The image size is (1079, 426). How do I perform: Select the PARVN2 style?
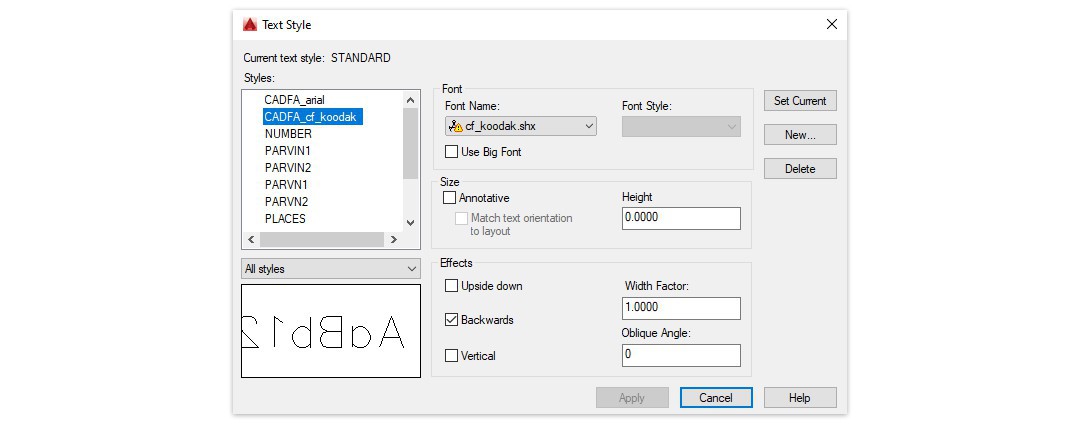click(x=286, y=202)
